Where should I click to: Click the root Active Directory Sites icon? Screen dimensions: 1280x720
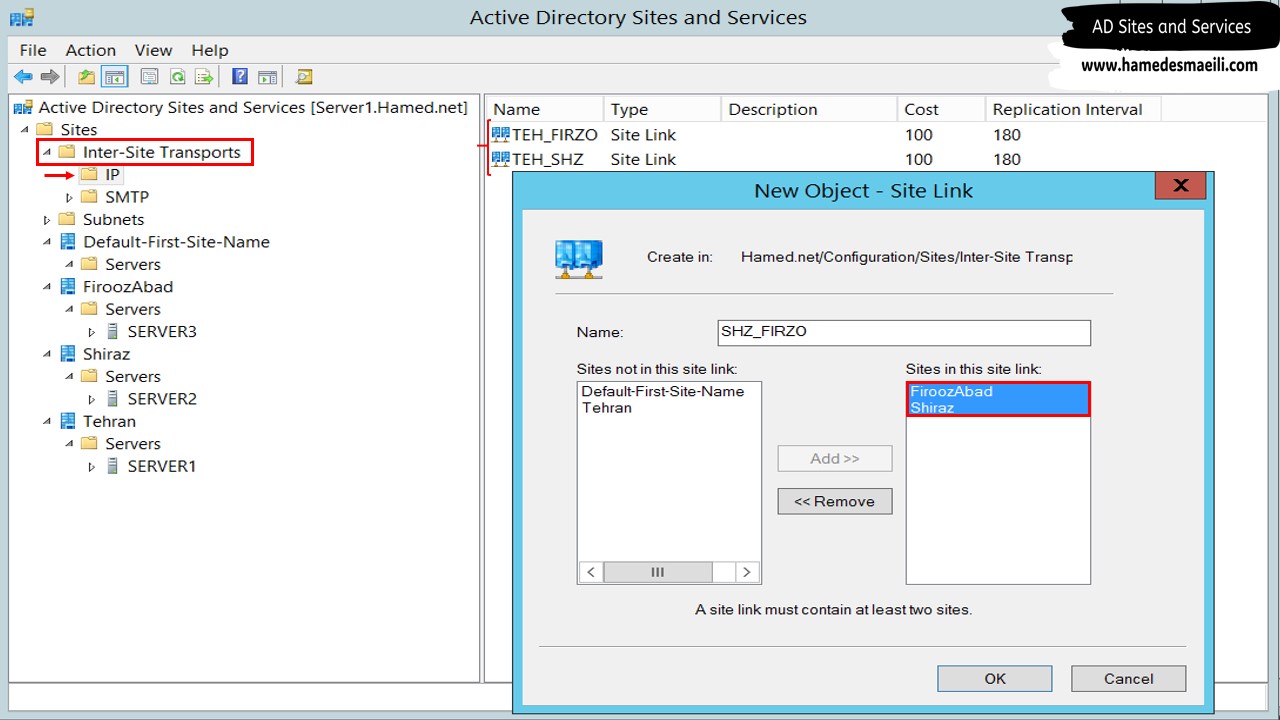(23, 108)
